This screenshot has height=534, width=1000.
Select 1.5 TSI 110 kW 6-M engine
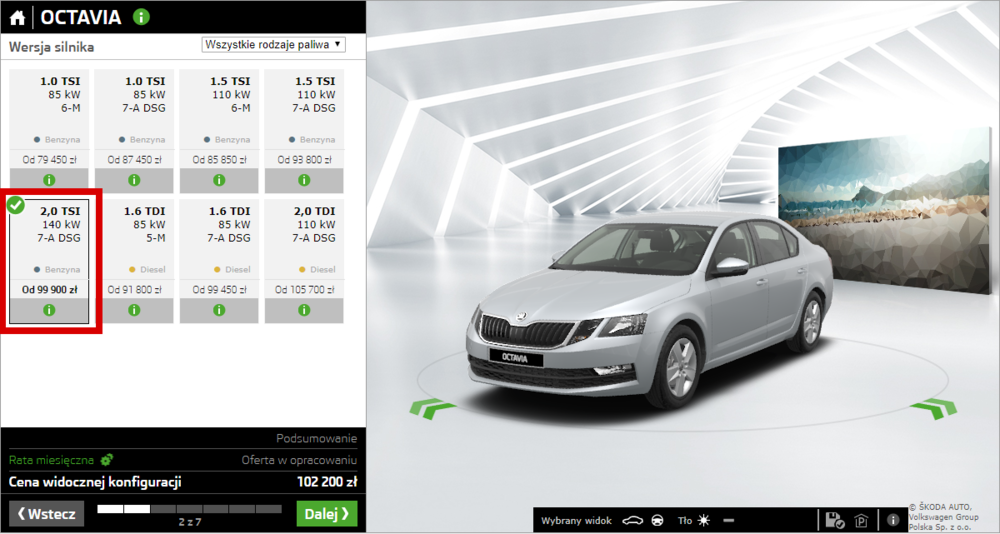[219, 131]
